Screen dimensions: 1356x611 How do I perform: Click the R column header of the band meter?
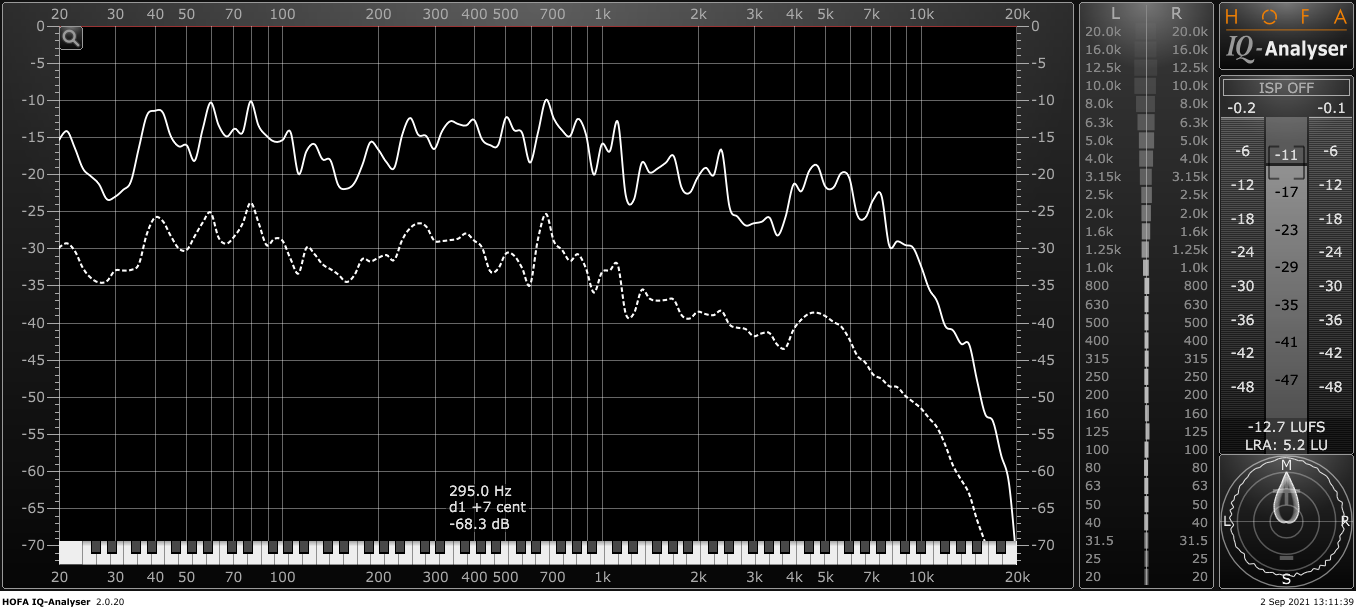[x=1175, y=13]
